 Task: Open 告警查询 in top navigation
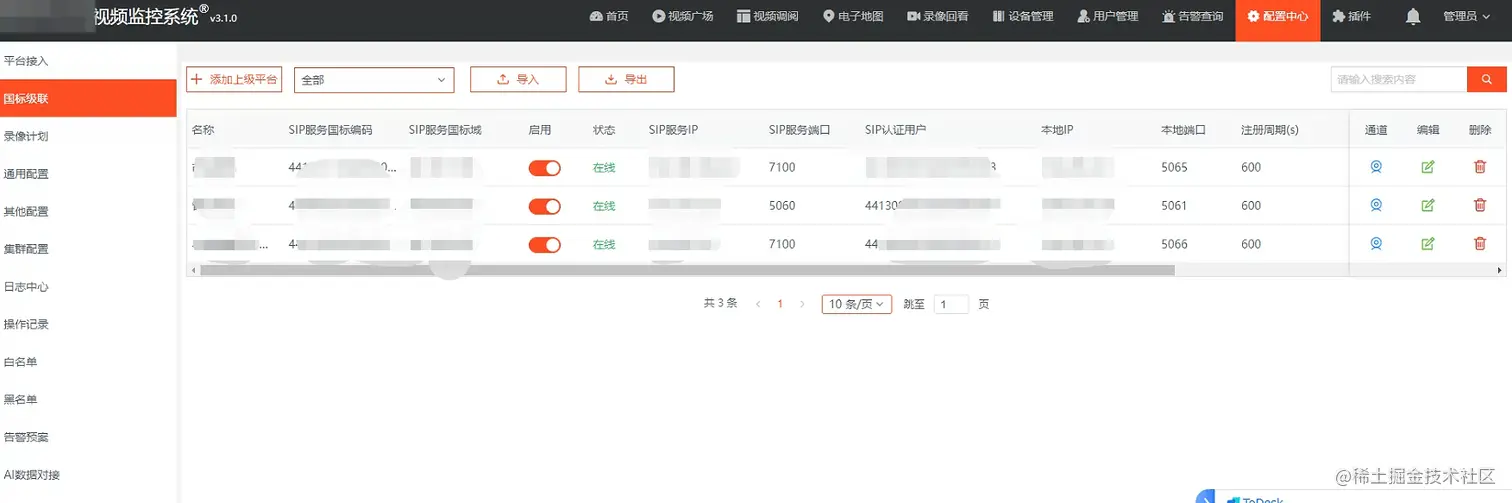click(1193, 17)
